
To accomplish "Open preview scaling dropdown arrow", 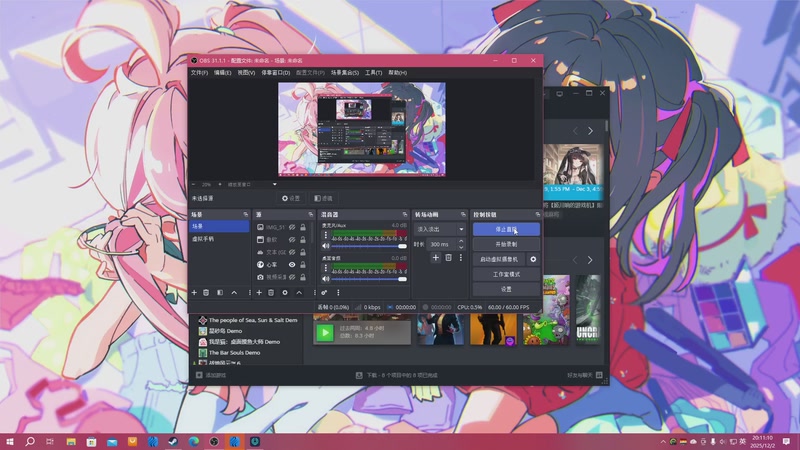I will click(x=274, y=184).
